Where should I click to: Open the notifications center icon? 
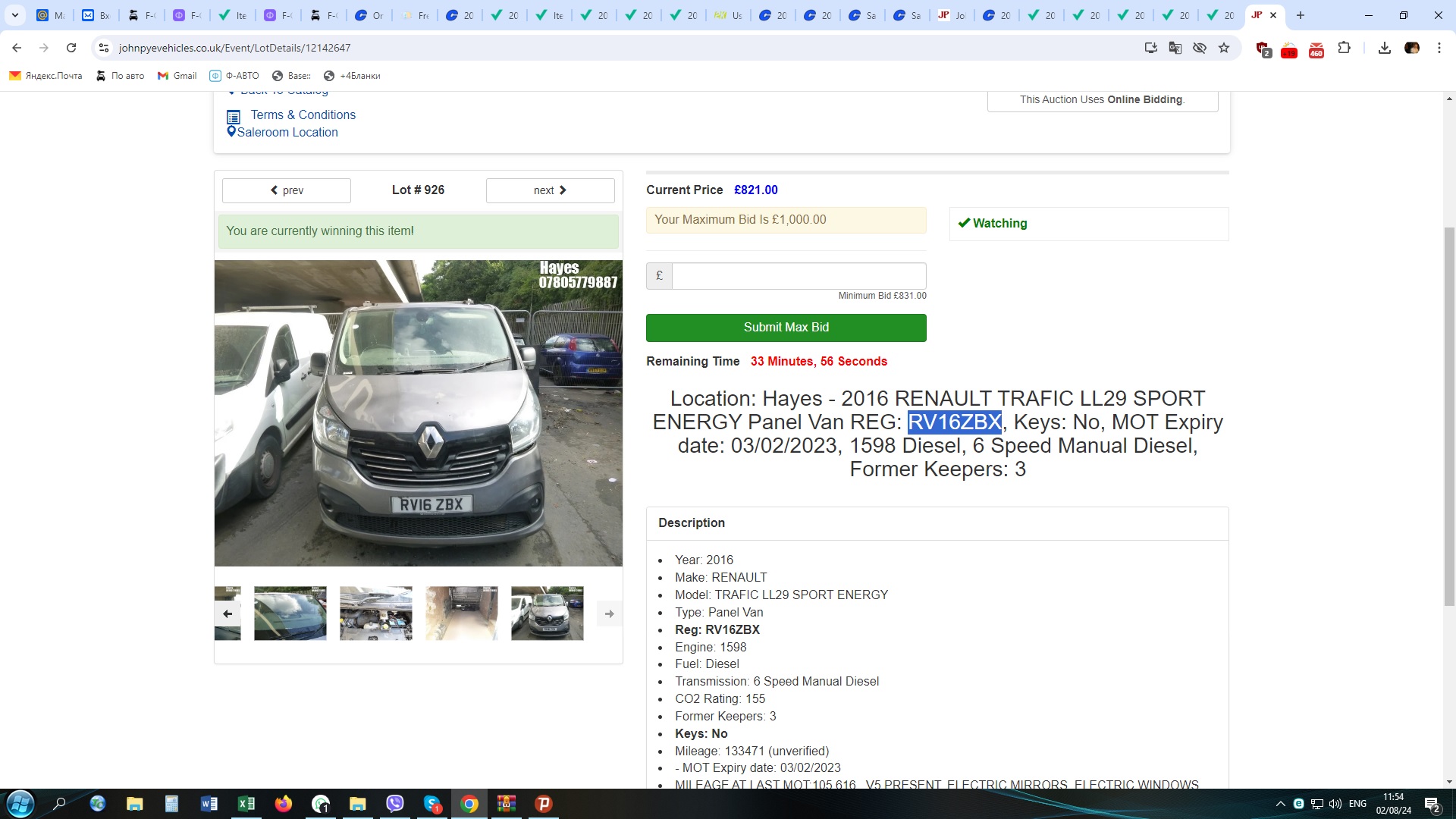1432,805
